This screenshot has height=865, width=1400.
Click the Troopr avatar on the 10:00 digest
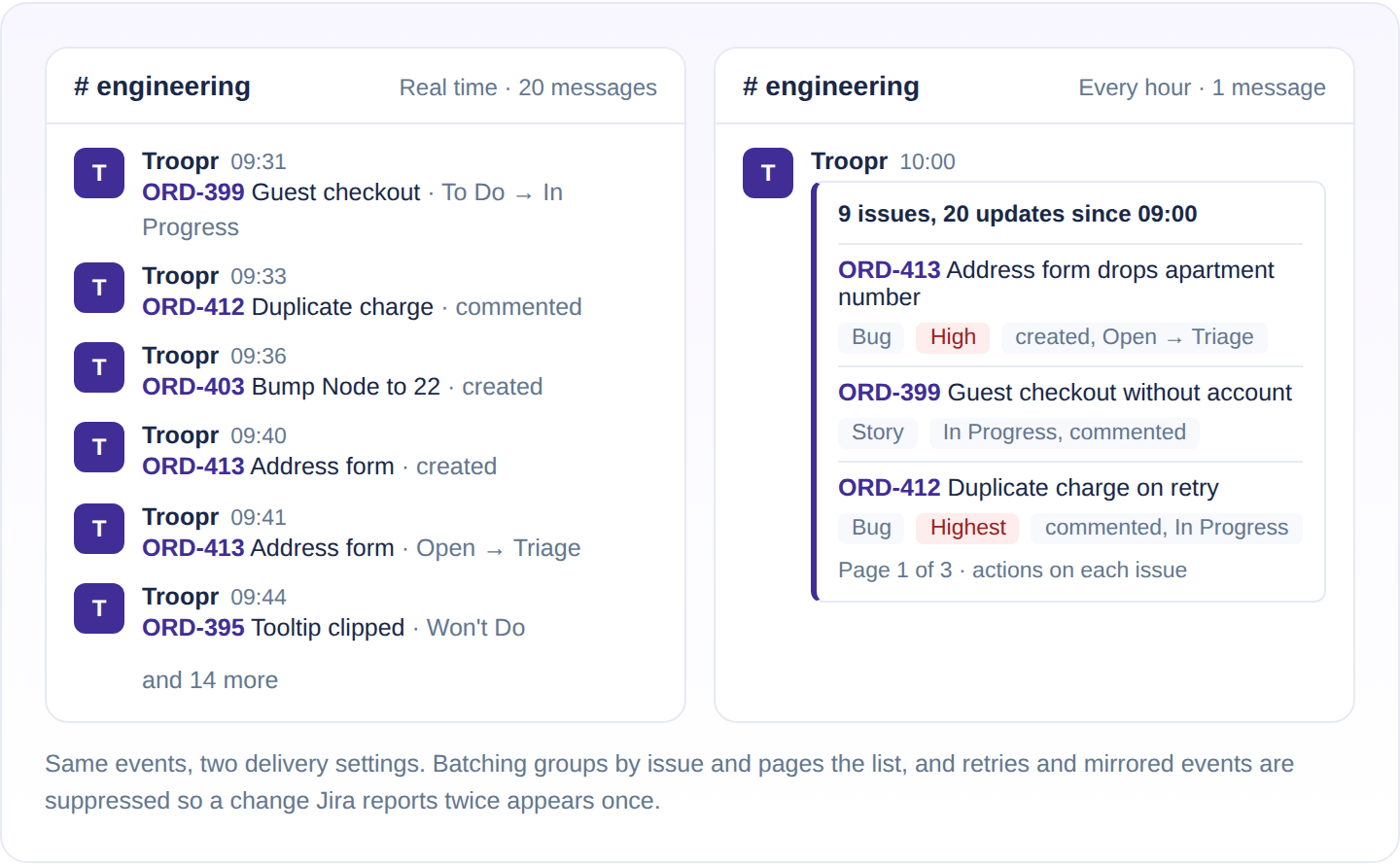[x=768, y=173]
